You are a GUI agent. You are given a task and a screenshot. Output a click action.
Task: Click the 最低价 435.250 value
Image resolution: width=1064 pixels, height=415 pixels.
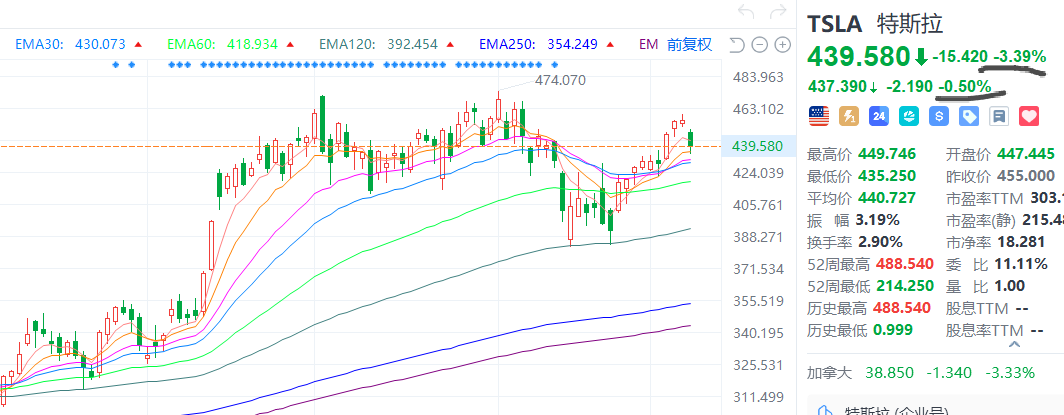coord(887,176)
